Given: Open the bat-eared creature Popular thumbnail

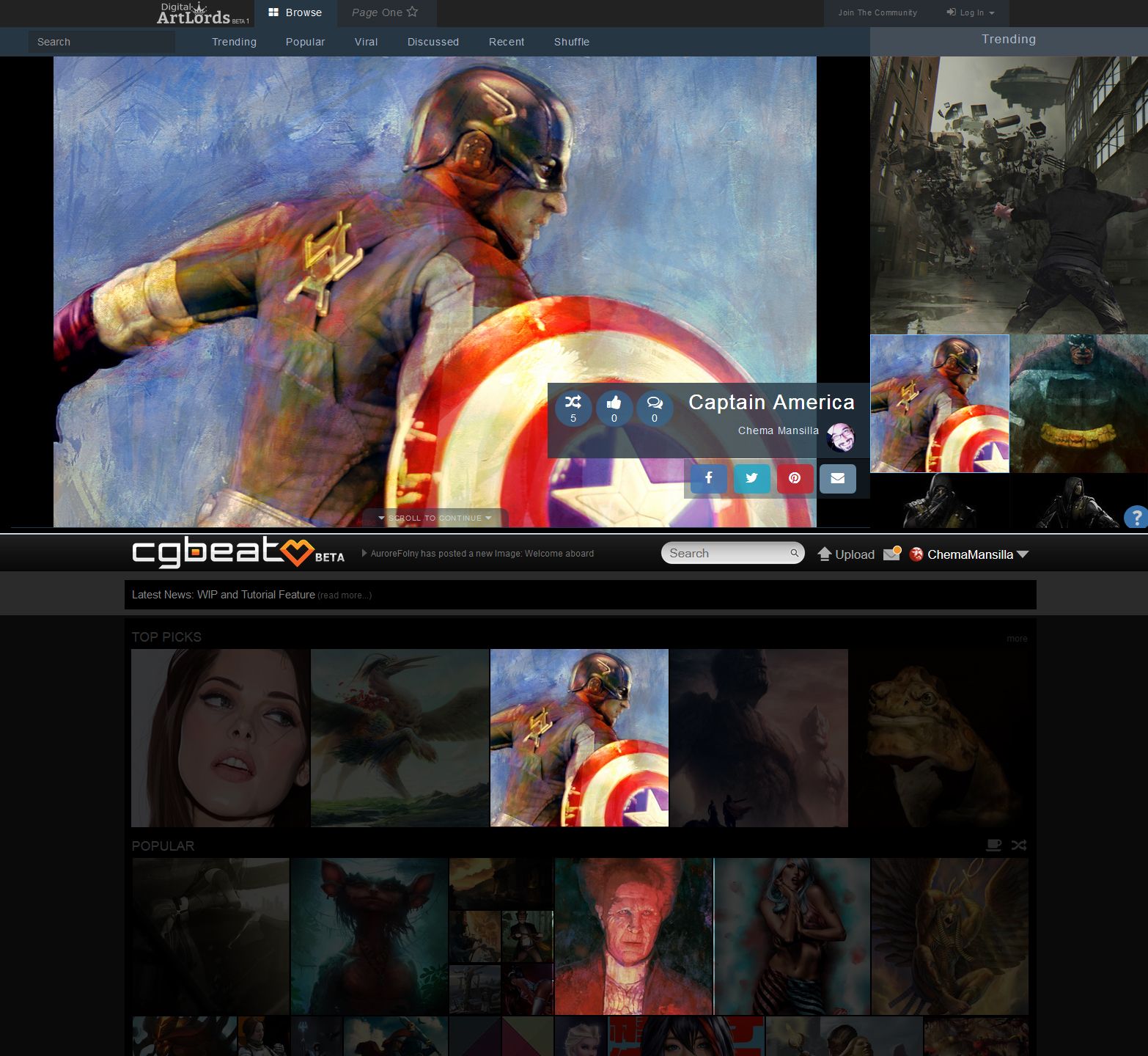Looking at the screenshot, I should [369, 936].
